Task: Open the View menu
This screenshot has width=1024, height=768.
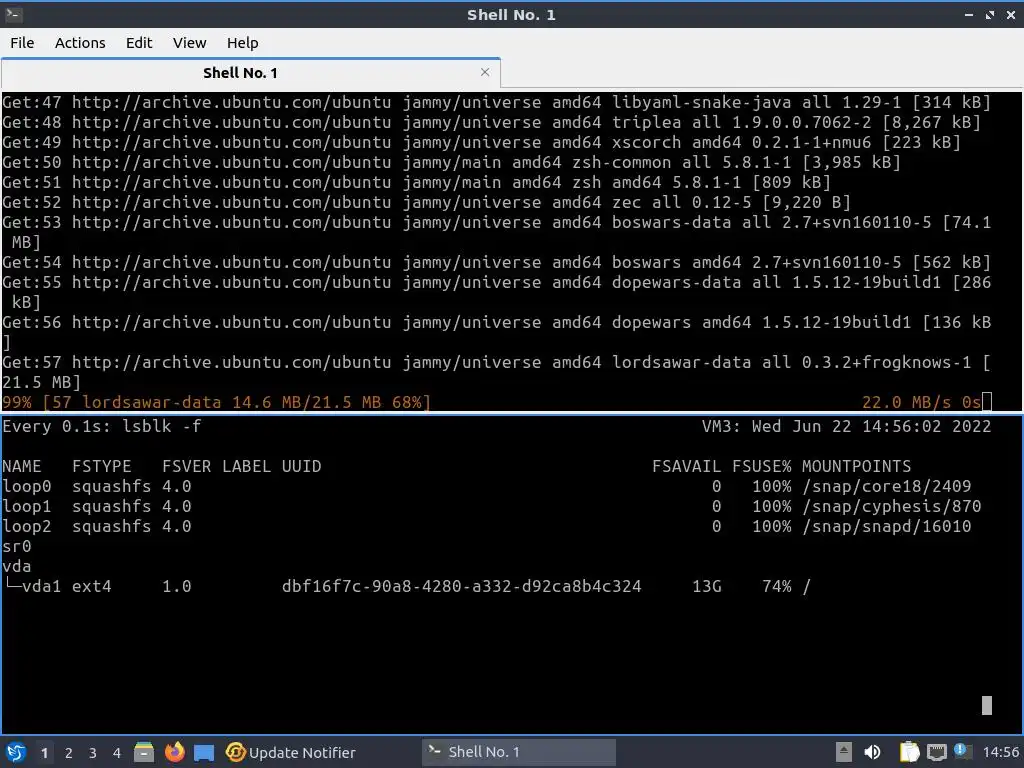Action: (189, 42)
